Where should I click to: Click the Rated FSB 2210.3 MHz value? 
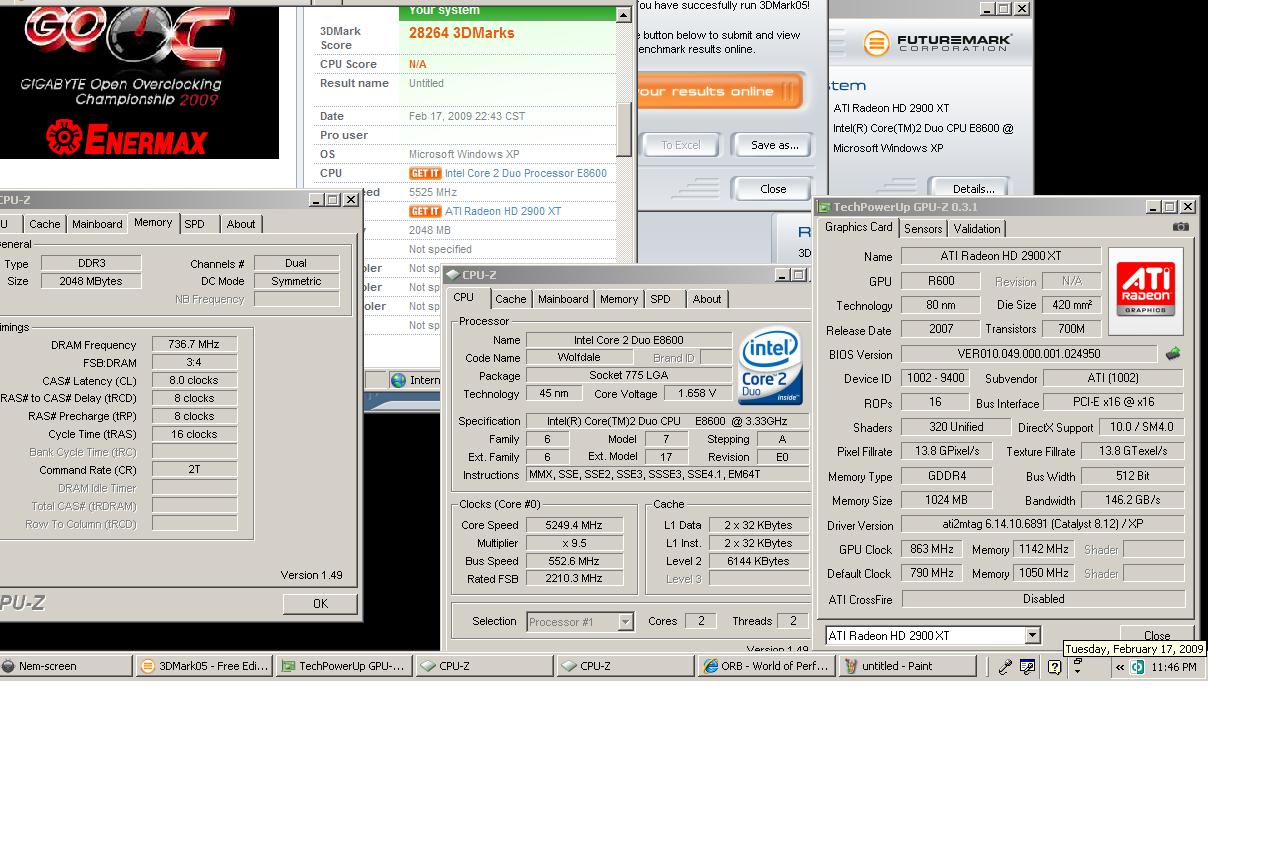575,578
